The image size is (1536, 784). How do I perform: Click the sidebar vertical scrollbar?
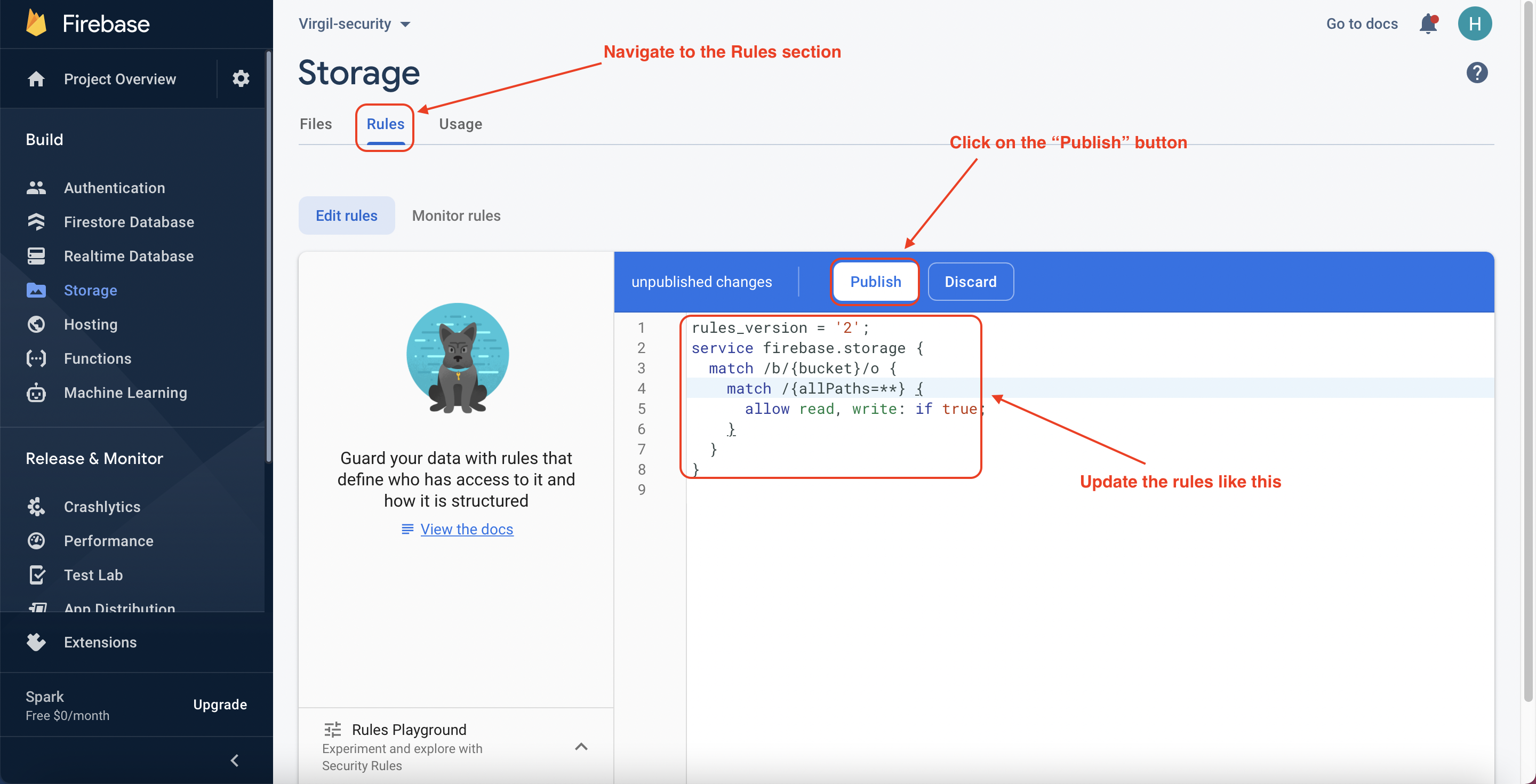point(269,257)
